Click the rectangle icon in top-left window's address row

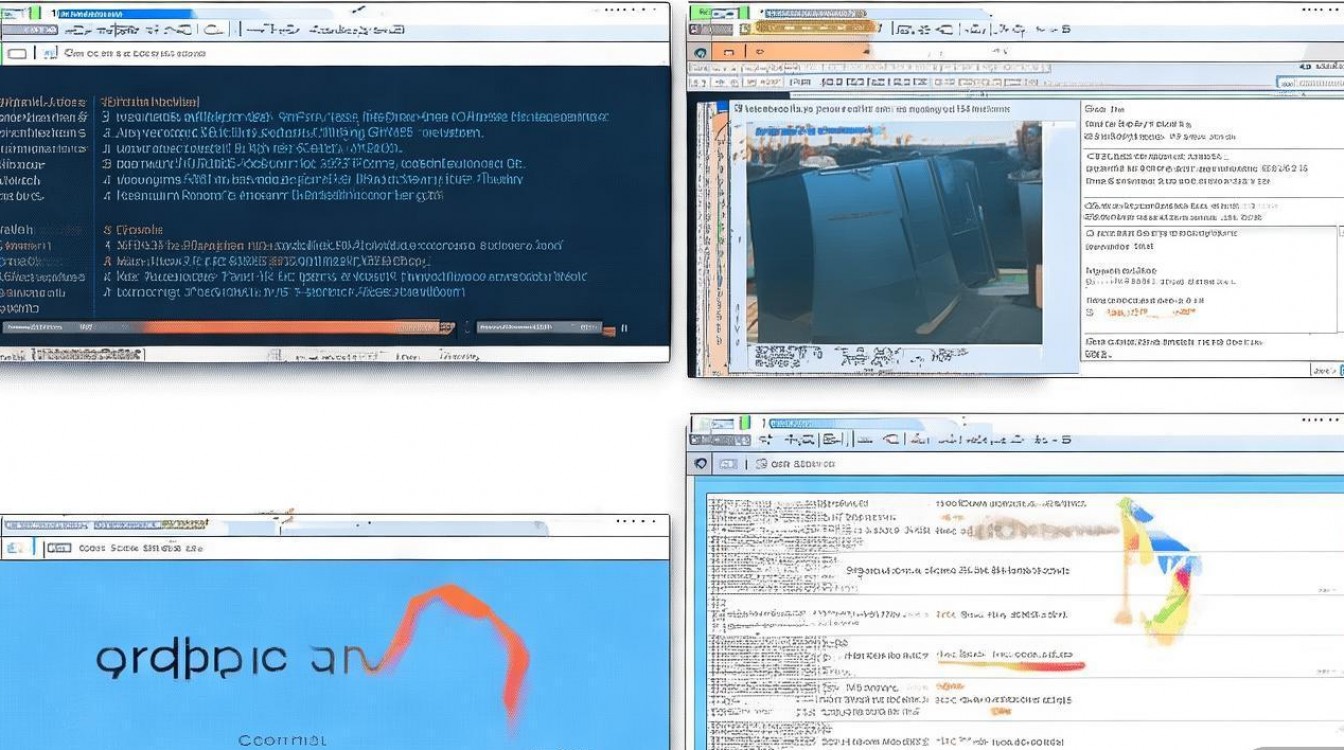point(17,54)
